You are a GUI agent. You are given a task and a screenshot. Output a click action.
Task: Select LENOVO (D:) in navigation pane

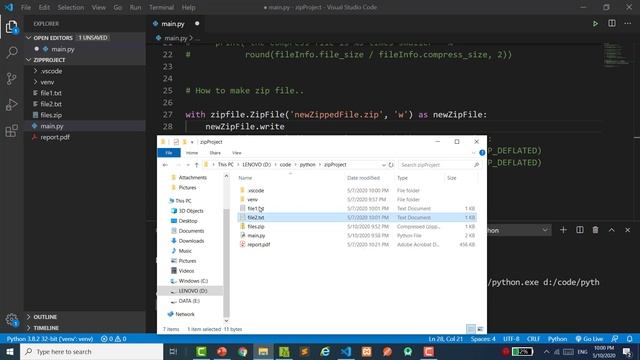pyautogui.click(x=193, y=291)
